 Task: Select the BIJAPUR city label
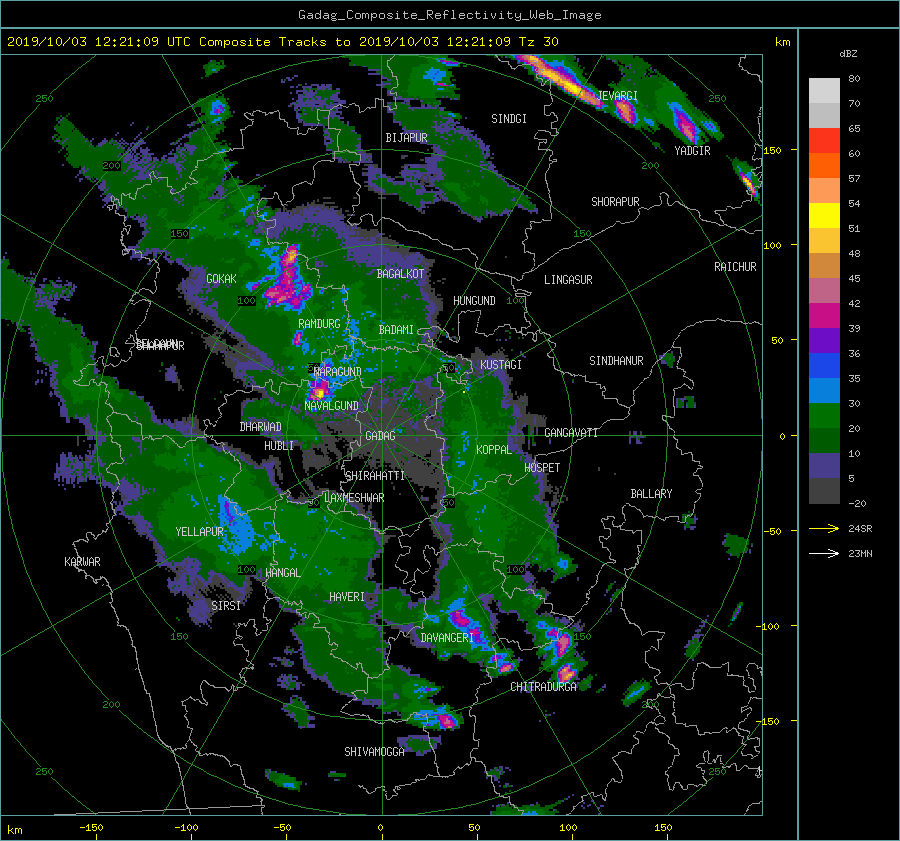[x=406, y=138]
